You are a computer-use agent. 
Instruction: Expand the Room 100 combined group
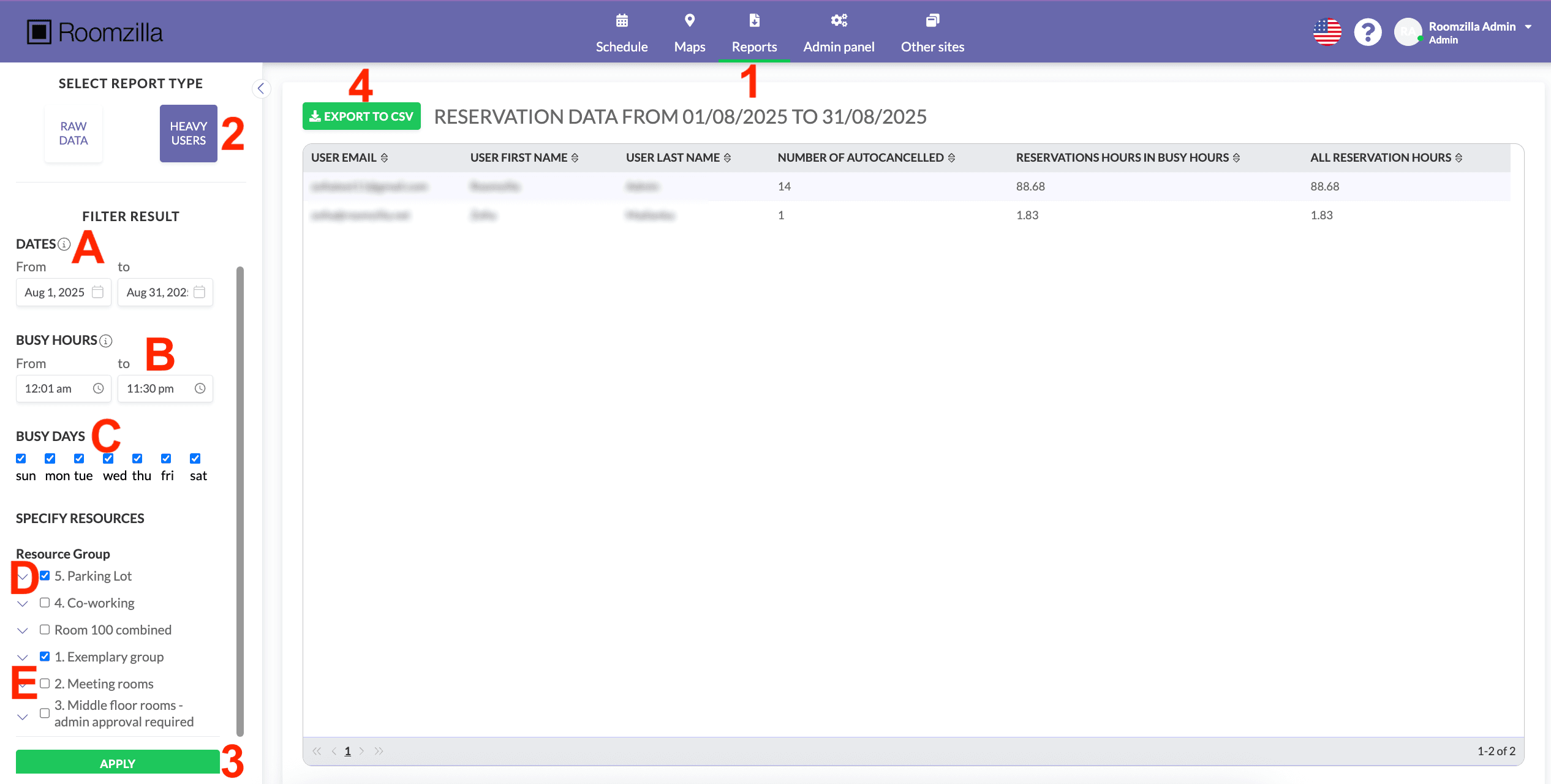click(23, 630)
